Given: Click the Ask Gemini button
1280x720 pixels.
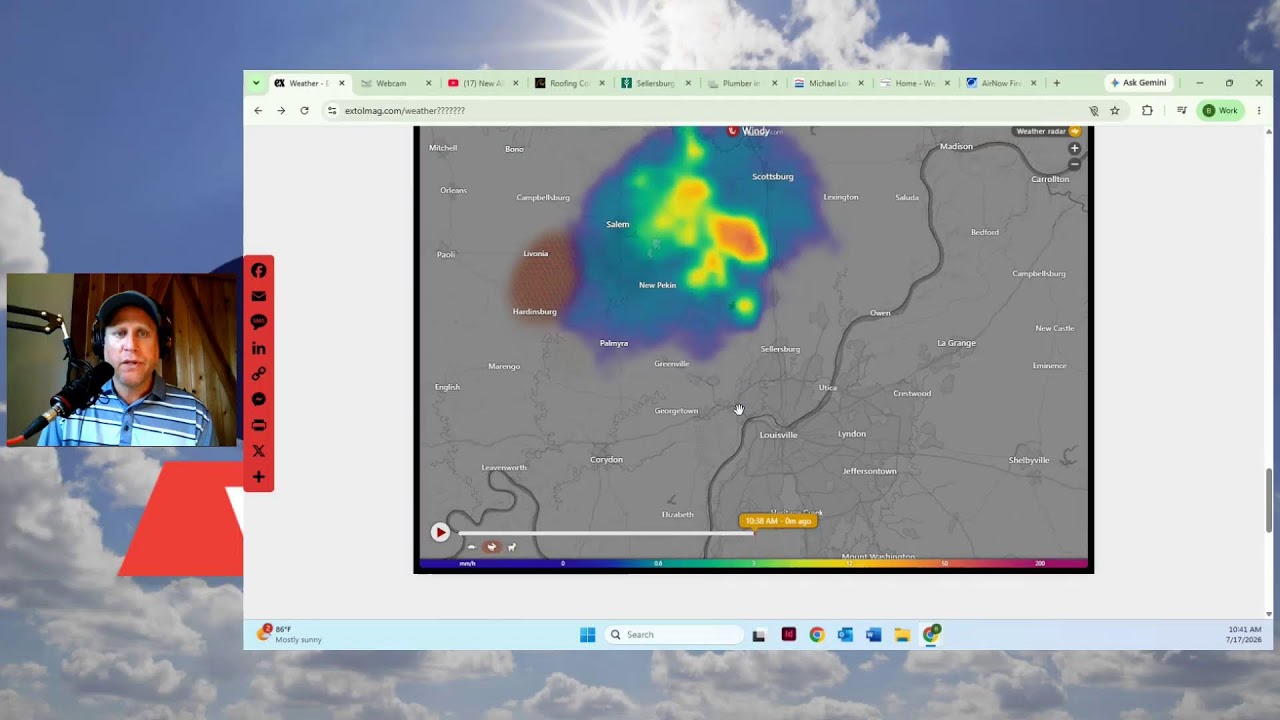Looking at the screenshot, I should pos(1138,83).
